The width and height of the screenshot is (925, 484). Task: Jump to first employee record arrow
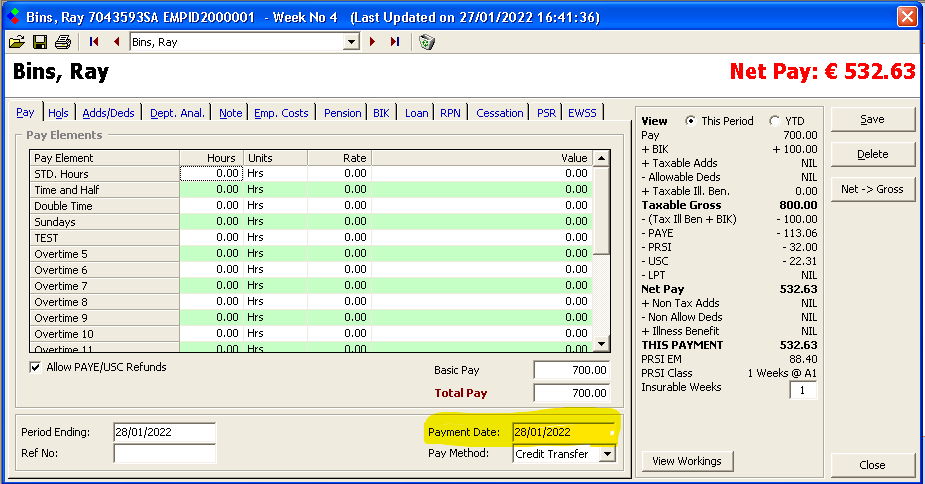coord(95,42)
